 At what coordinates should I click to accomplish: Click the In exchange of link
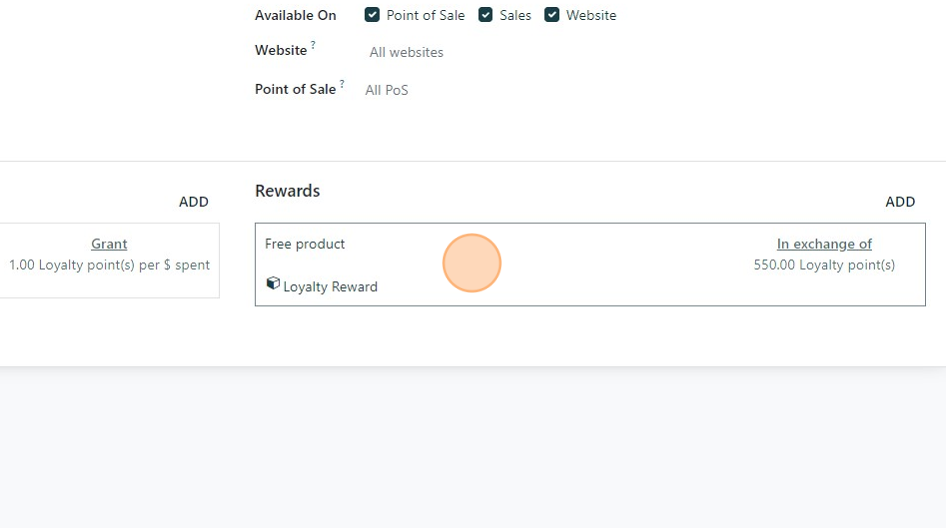tap(824, 244)
